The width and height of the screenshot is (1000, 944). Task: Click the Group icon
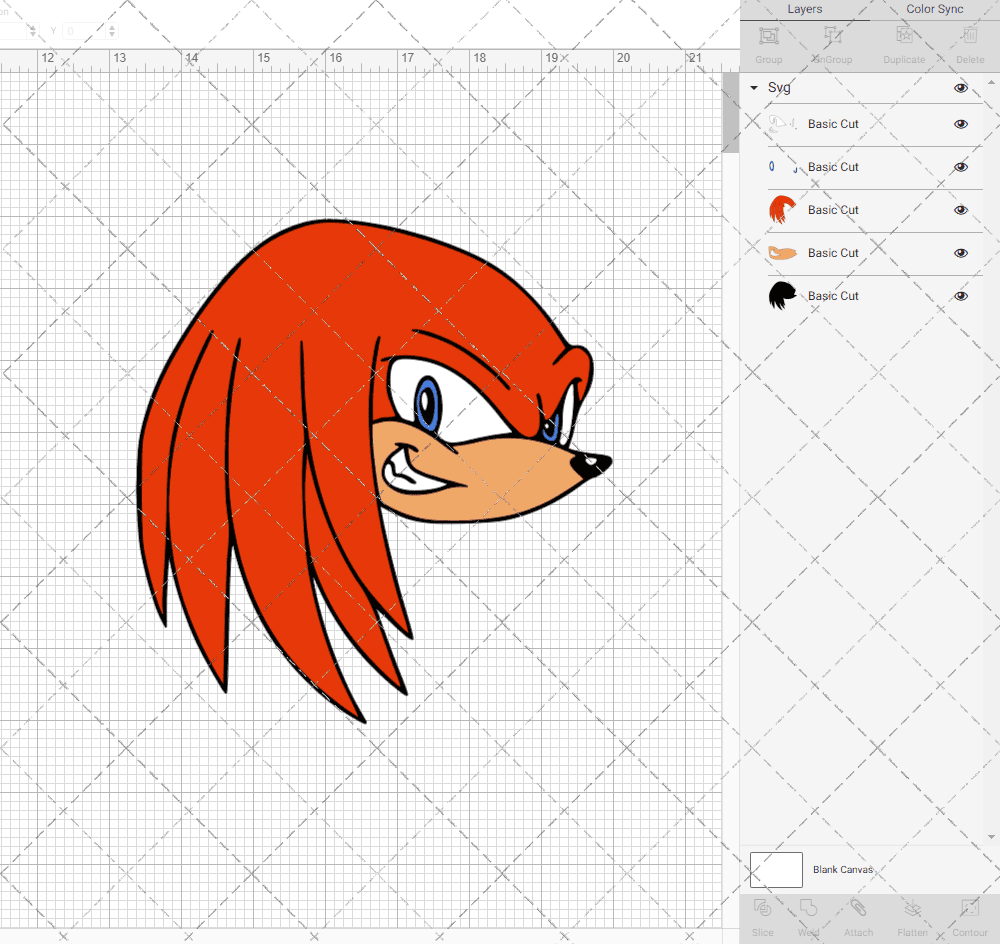click(768, 36)
